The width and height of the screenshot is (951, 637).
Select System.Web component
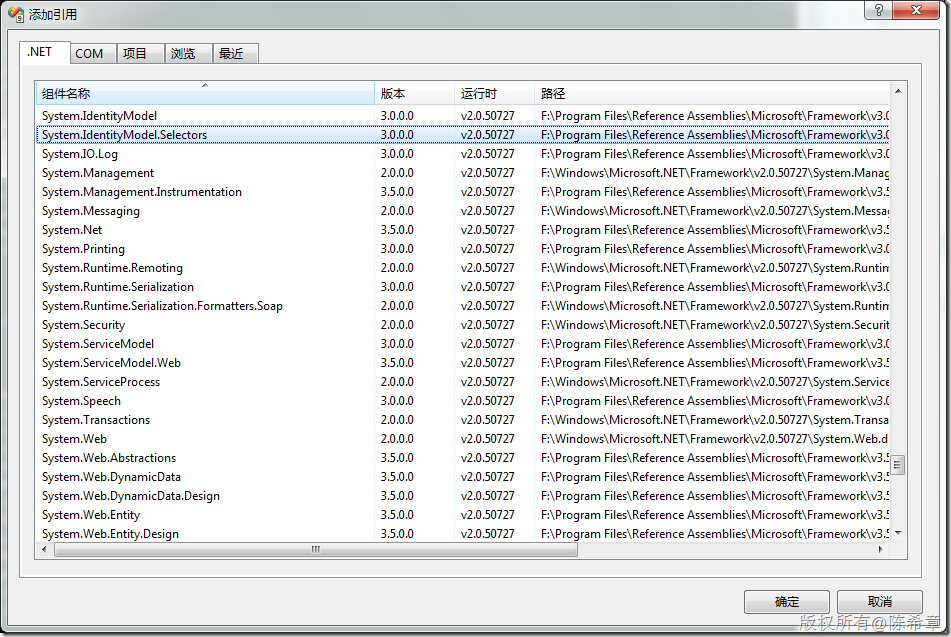(463, 439)
